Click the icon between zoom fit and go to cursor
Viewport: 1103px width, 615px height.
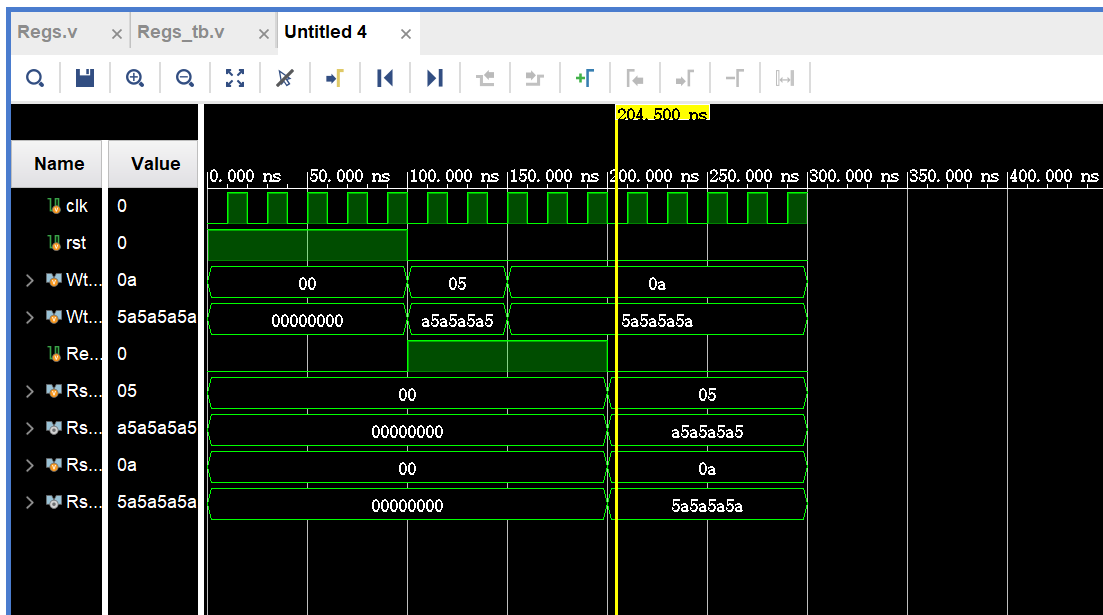[x=285, y=78]
